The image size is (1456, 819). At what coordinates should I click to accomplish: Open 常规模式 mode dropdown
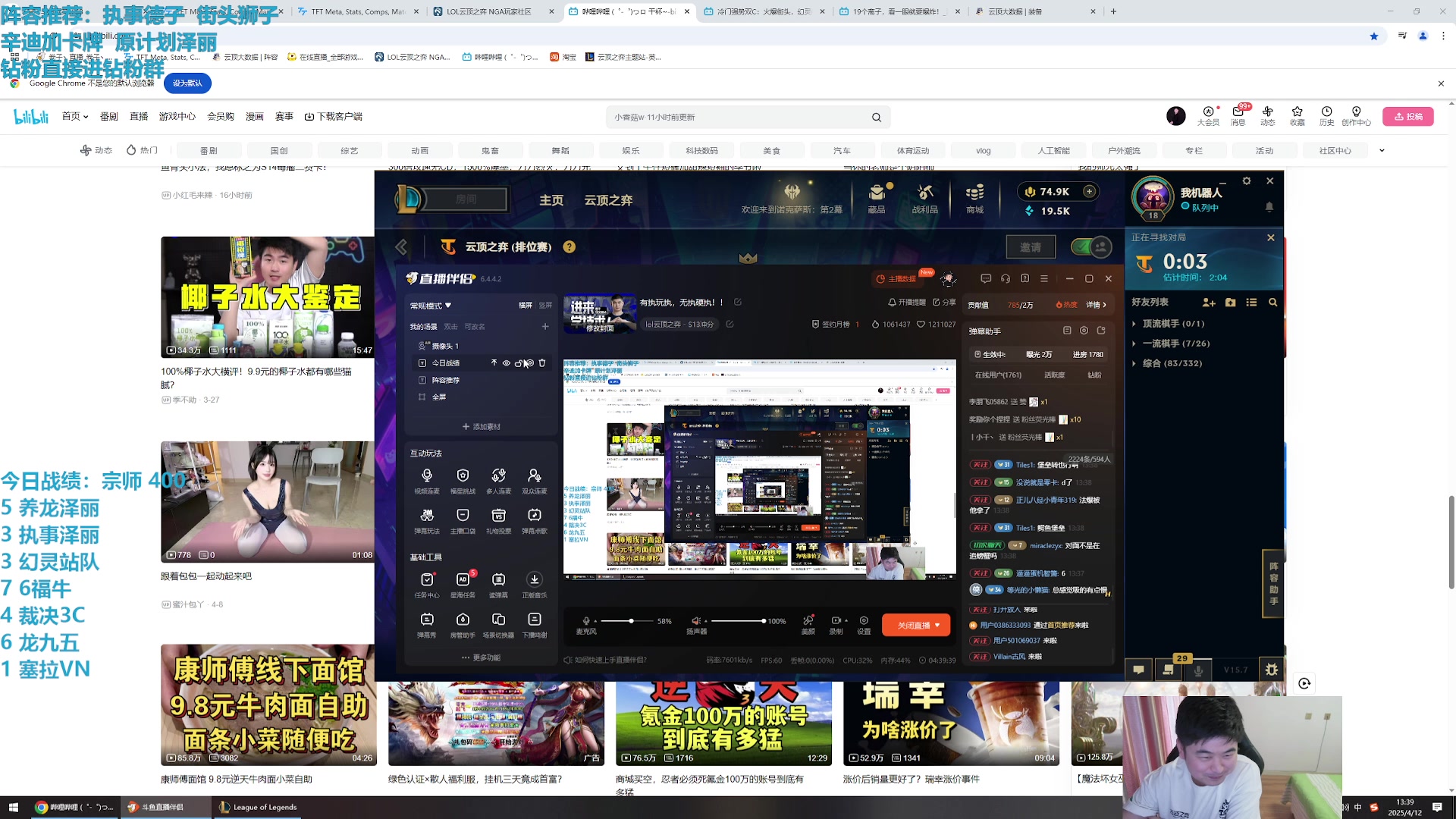[x=431, y=306]
